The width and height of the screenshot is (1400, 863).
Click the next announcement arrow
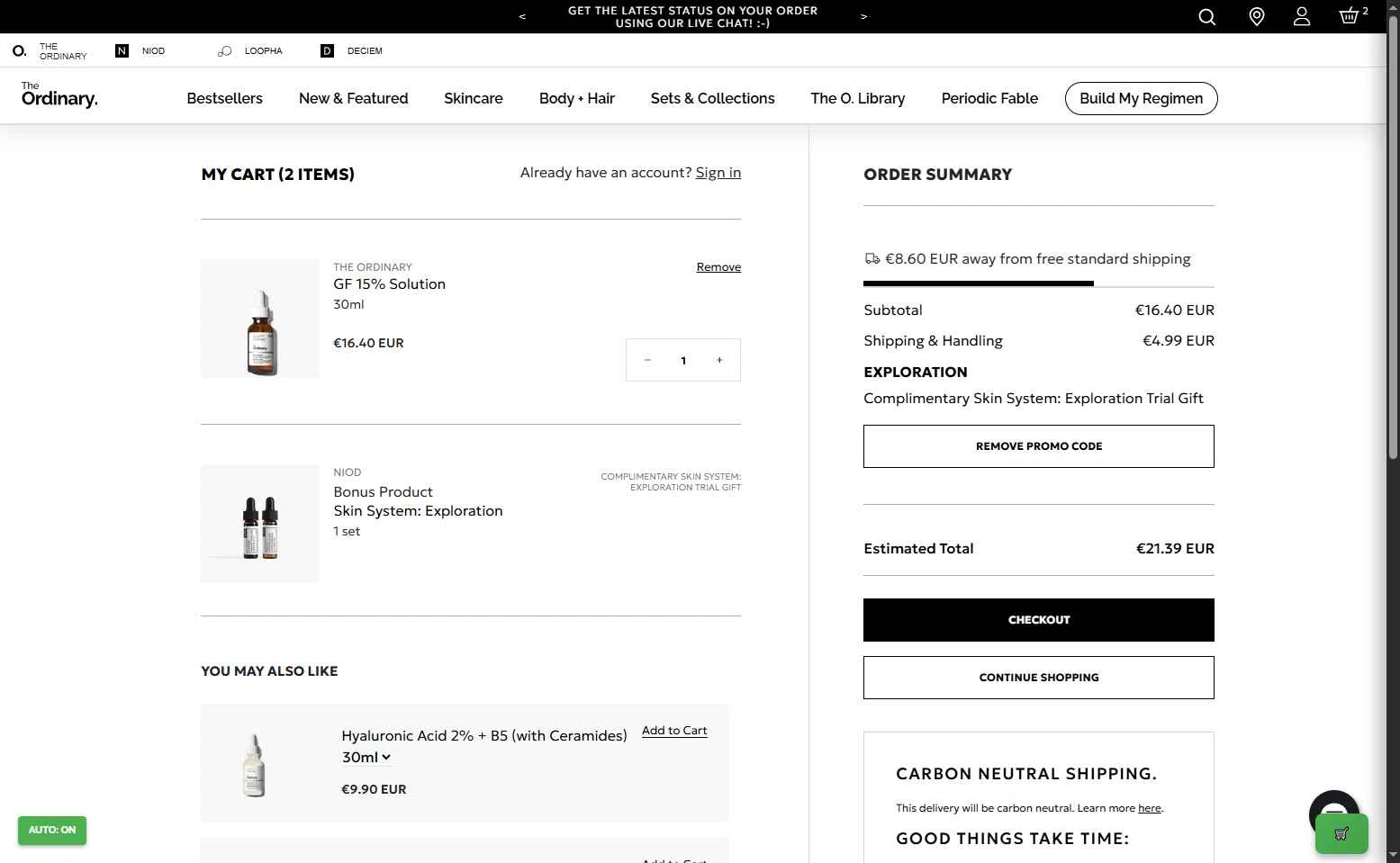[863, 16]
